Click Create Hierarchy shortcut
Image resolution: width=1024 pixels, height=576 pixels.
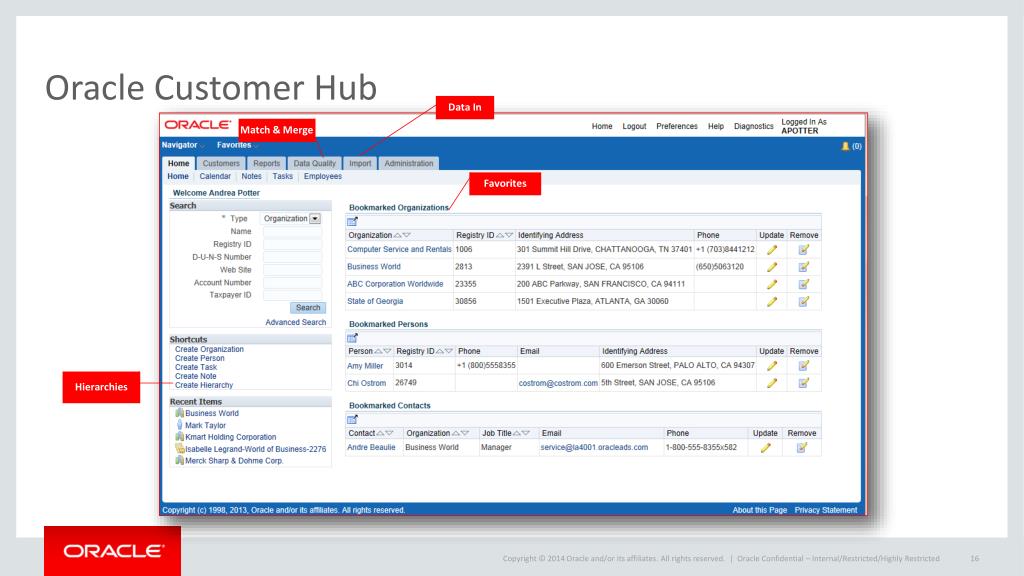204,385
